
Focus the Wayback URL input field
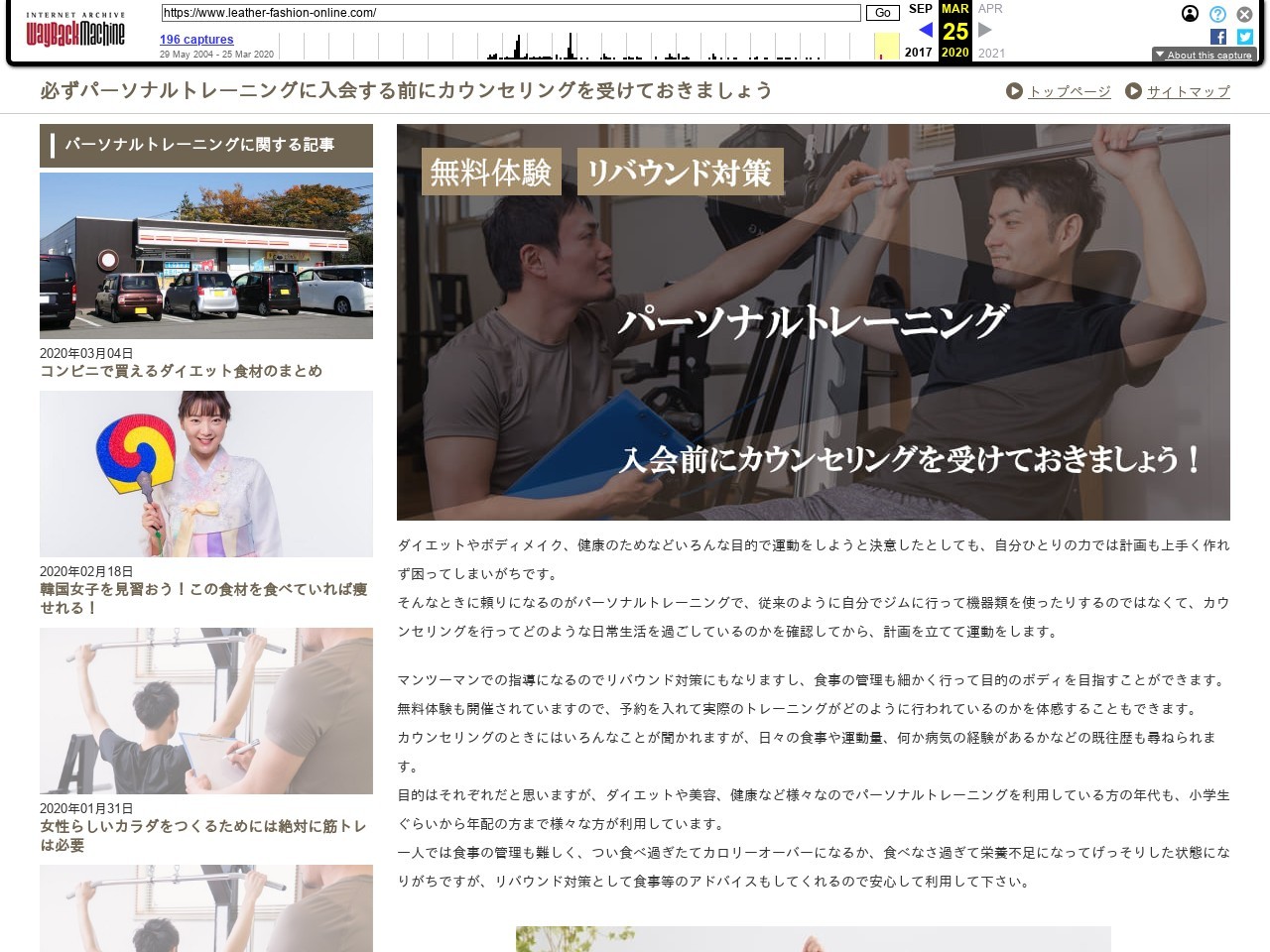[x=511, y=13]
